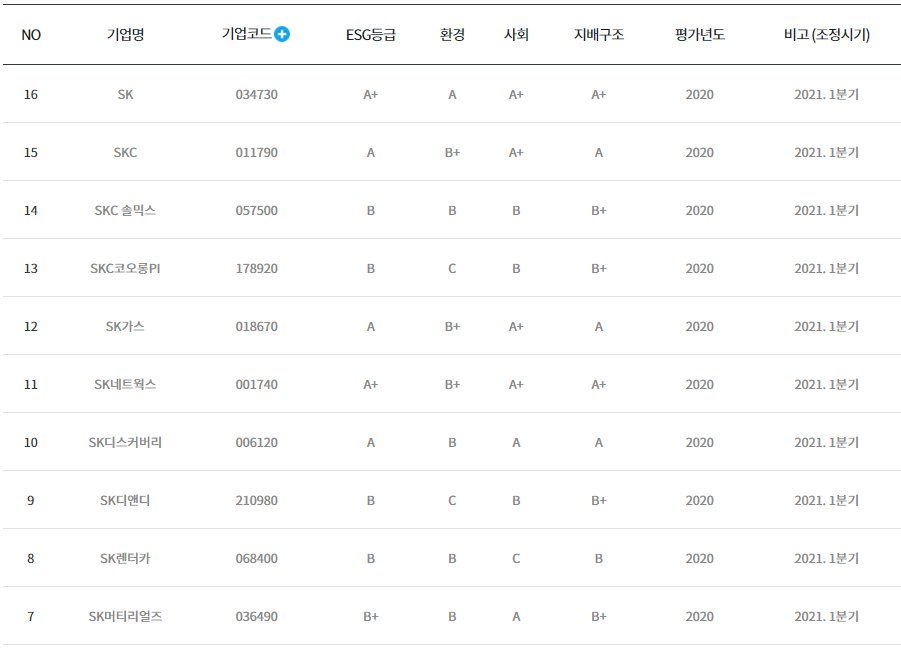Click row number 15

tap(31, 152)
